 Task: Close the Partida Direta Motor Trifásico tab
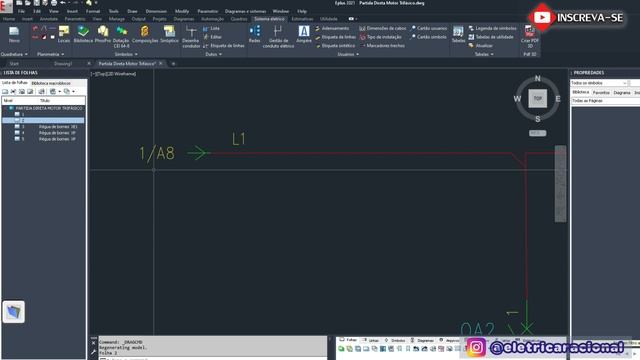161,64
